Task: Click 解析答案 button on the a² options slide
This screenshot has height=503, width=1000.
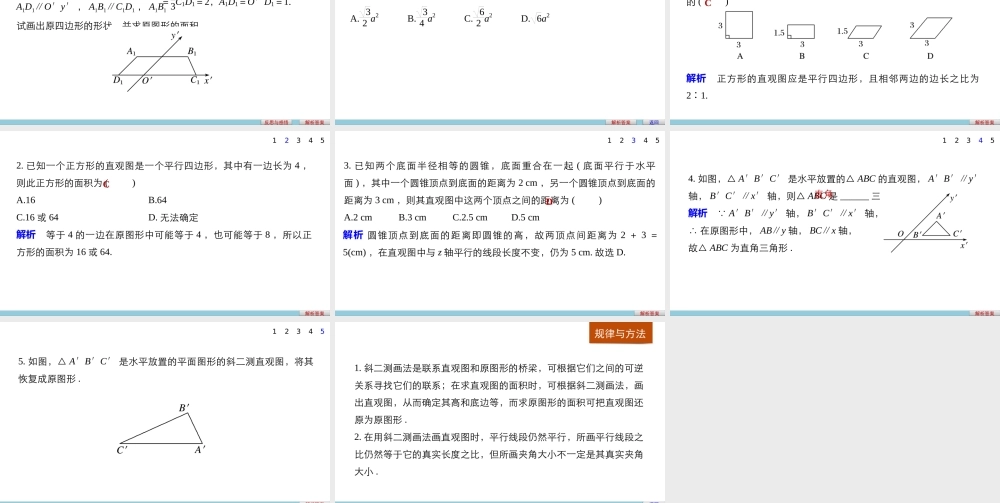Action: 621,122
